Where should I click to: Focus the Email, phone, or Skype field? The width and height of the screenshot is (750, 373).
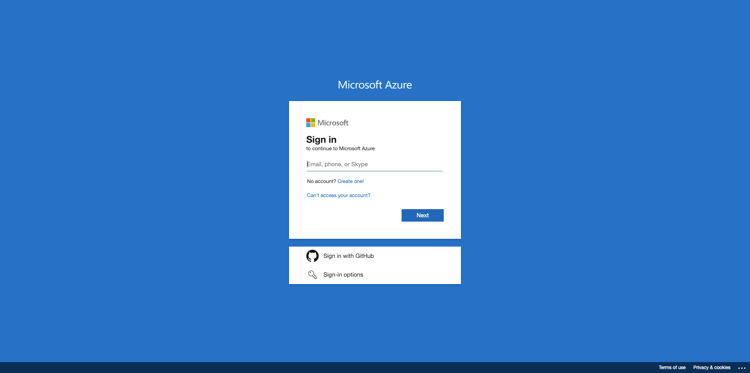[x=375, y=165]
